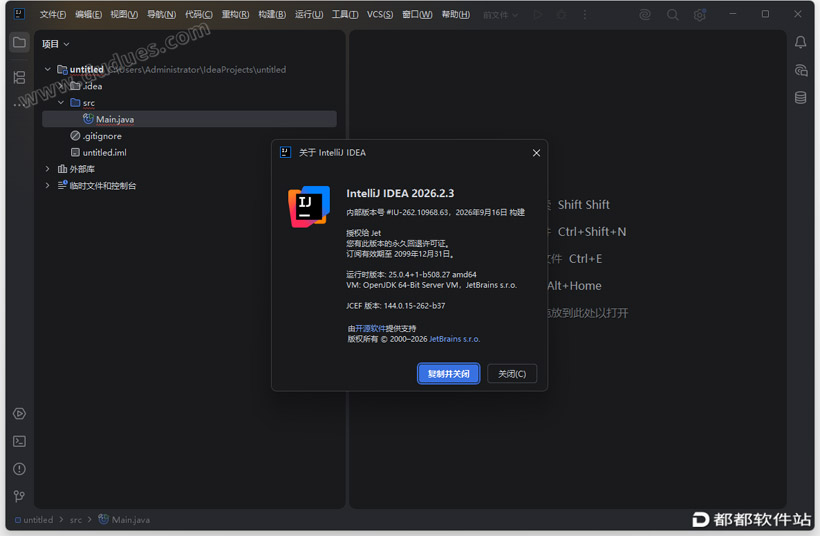The height and width of the screenshot is (536, 820).
Task: Click Main.java in the navigation breadcrumb
Action: (x=124, y=520)
